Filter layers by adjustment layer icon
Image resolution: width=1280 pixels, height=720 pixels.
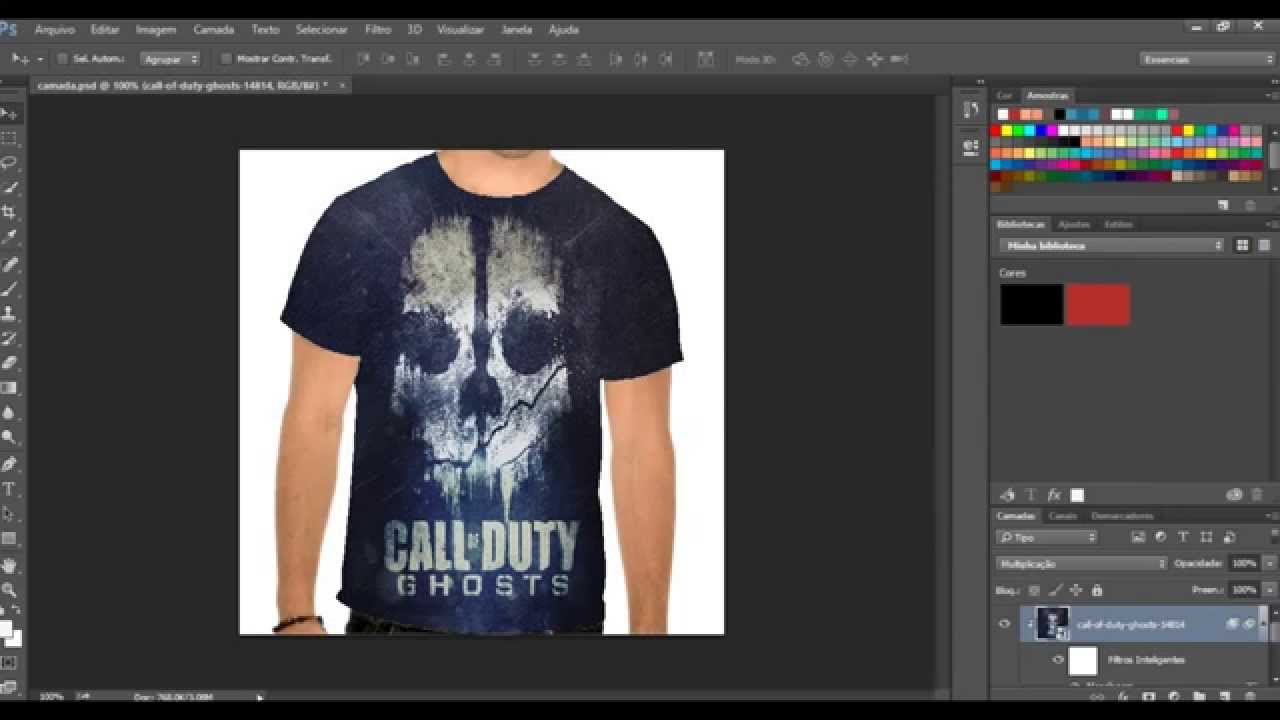click(1160, 537)
